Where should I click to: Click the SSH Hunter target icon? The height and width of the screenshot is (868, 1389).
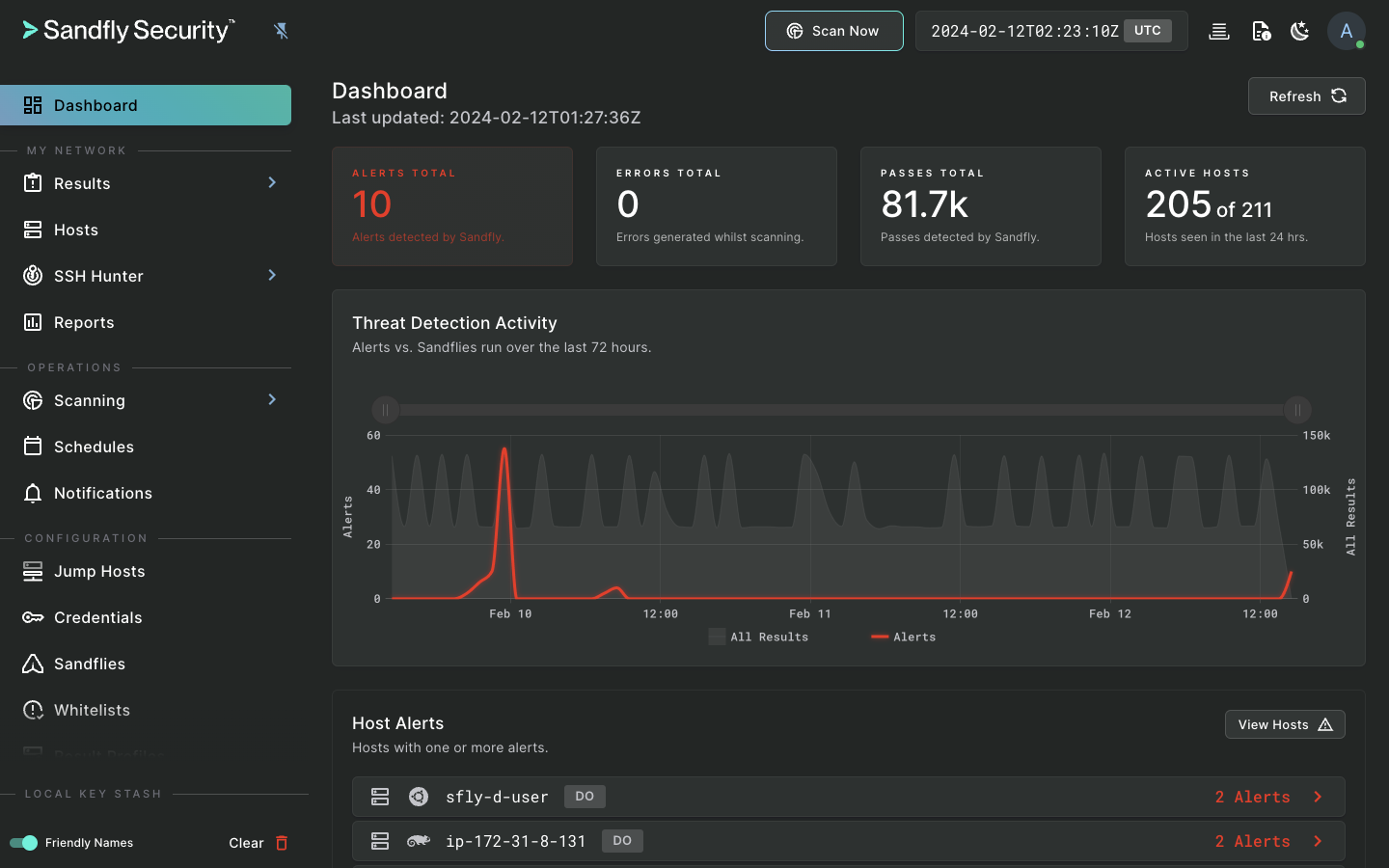(33, 276)
